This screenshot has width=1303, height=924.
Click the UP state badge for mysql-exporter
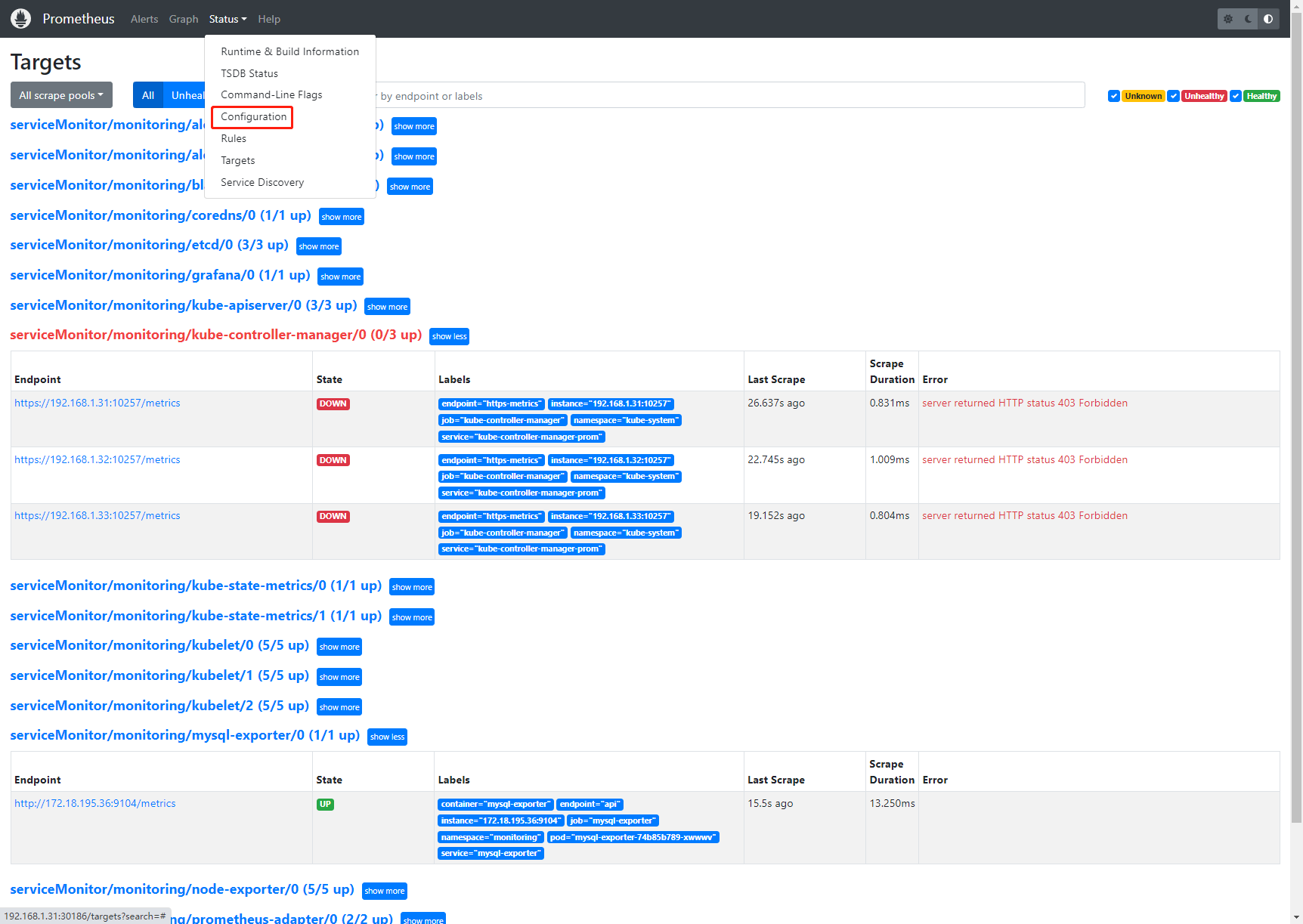[325, 805]
